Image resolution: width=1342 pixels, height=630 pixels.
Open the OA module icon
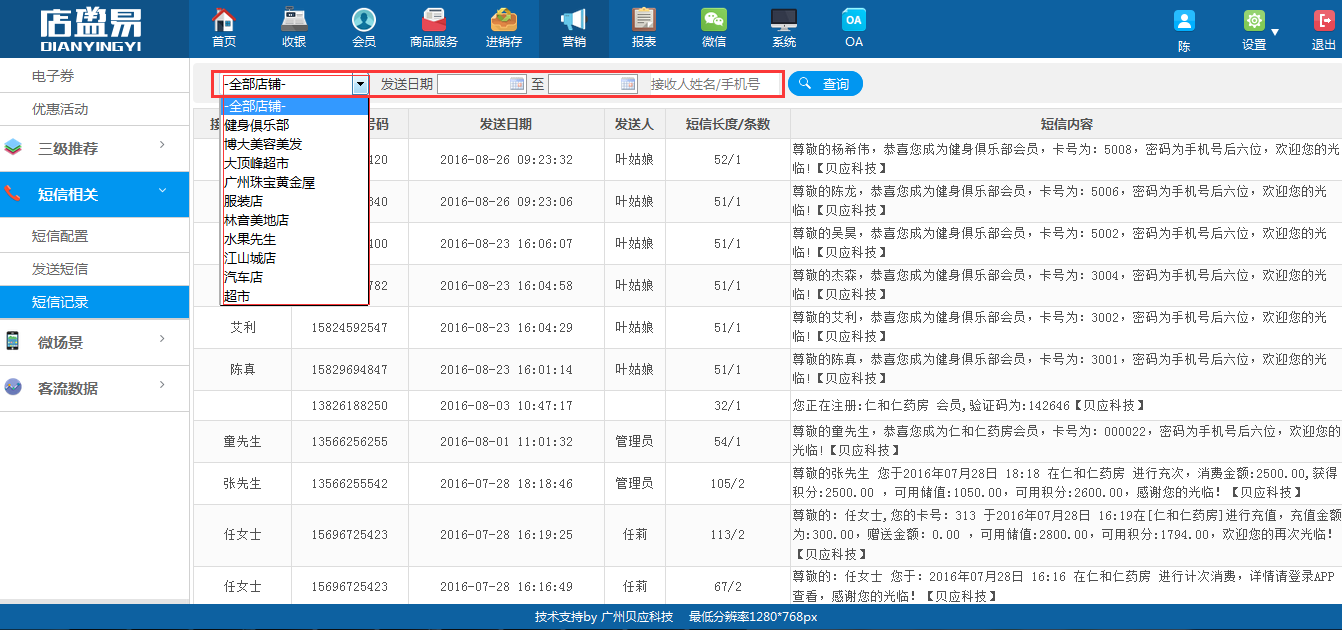coord(854,20)
